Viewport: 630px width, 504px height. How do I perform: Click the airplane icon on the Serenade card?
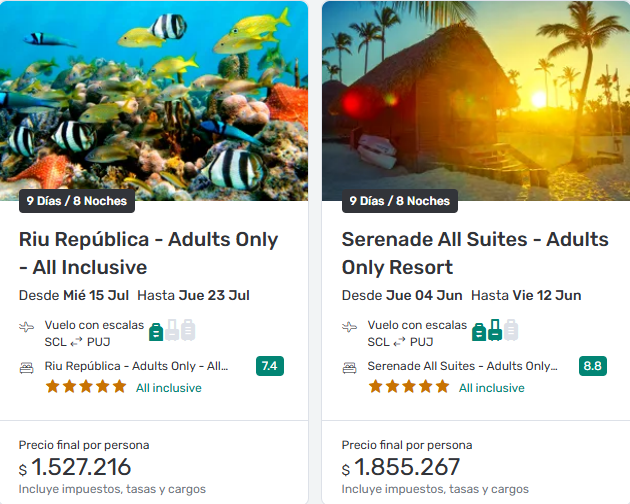tap(350, 327)
